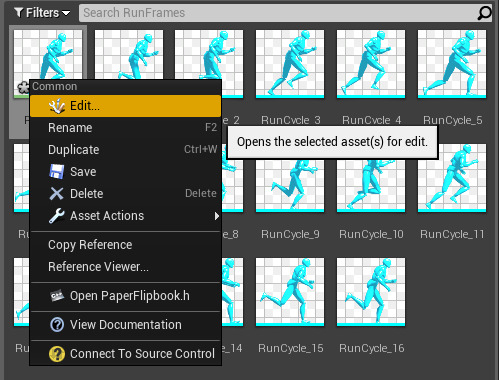This screenshot has width=499, height=380.
Task: Click the C++ file icon
Action: coord(57,296)
